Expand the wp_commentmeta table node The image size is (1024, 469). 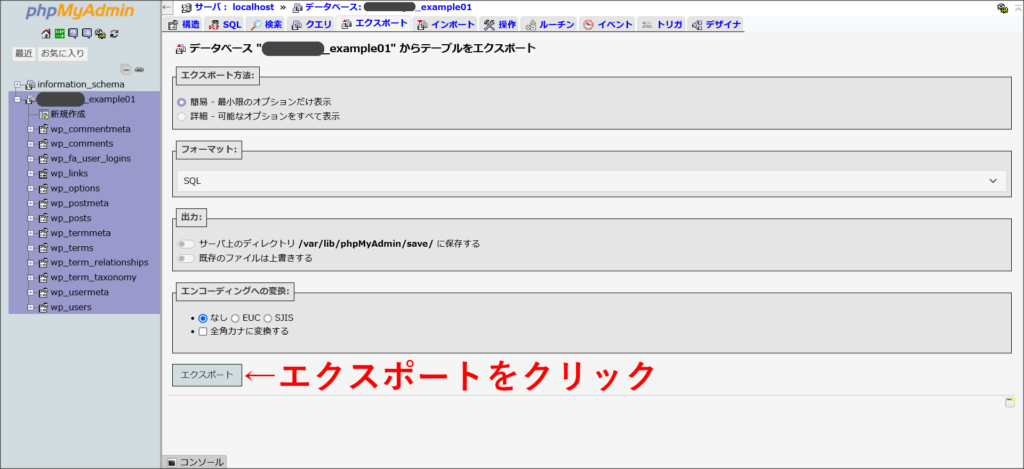click(x=31, y=129)
